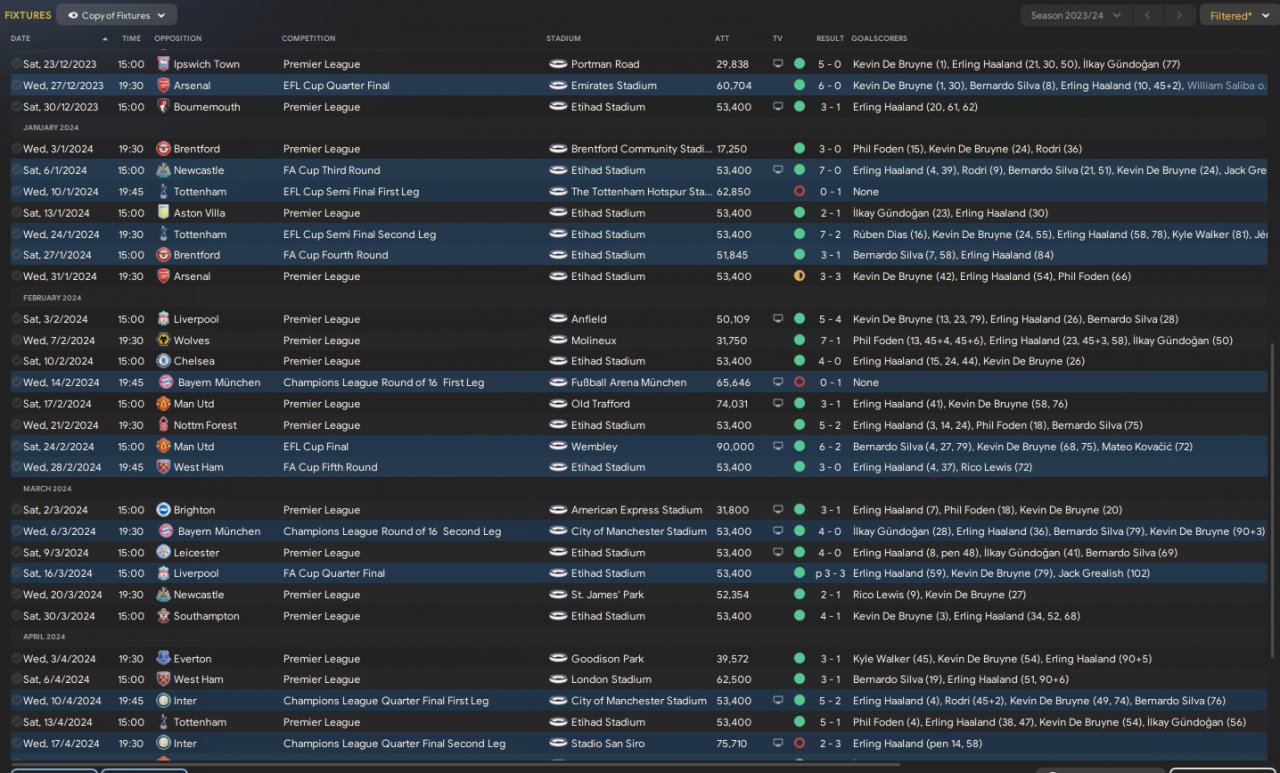Viewport: 1280px width, 773px height.
Task: Click the 7 - 2 result against Tottenham
Action: [830, 234]
